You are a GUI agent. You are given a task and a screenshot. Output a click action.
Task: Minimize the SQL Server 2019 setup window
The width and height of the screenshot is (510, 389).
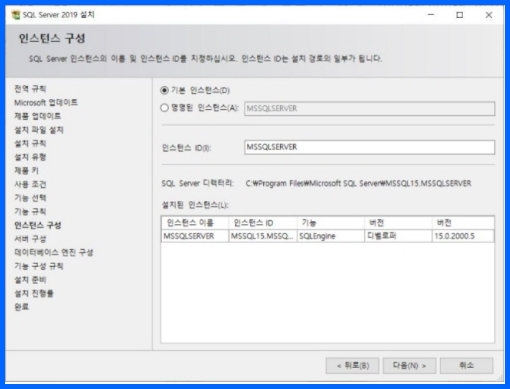[x=431, y=15]
